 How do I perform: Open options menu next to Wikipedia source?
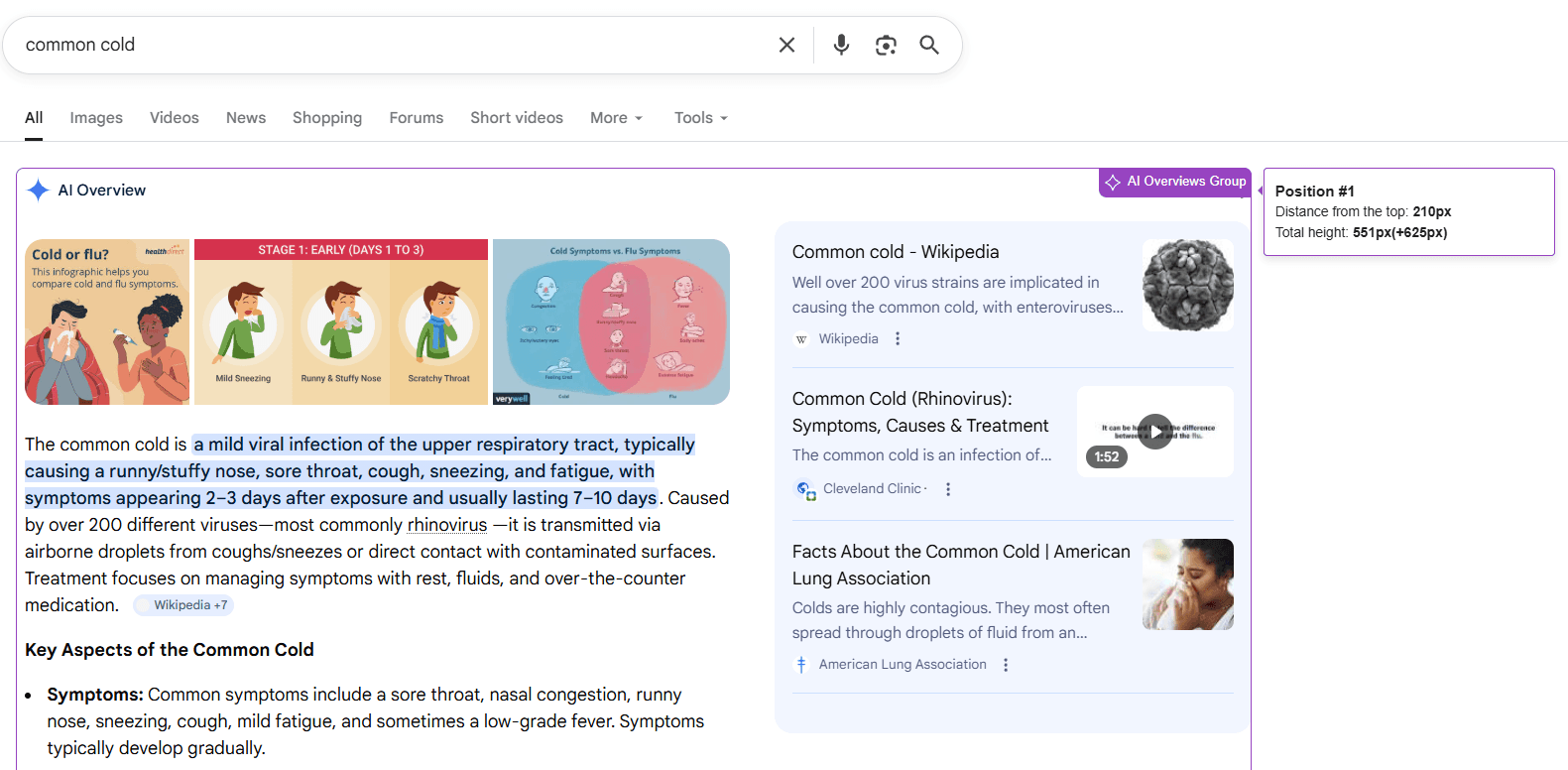[898, 338]
